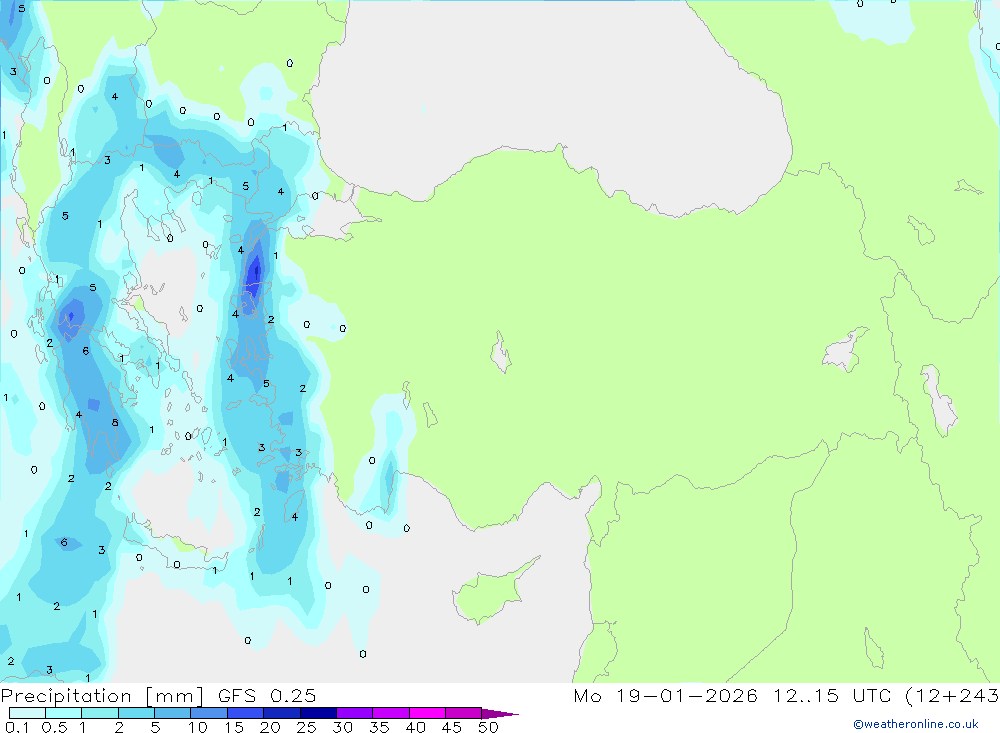
Task: Click the '10' legend scale label
Action: coord(198,727)
